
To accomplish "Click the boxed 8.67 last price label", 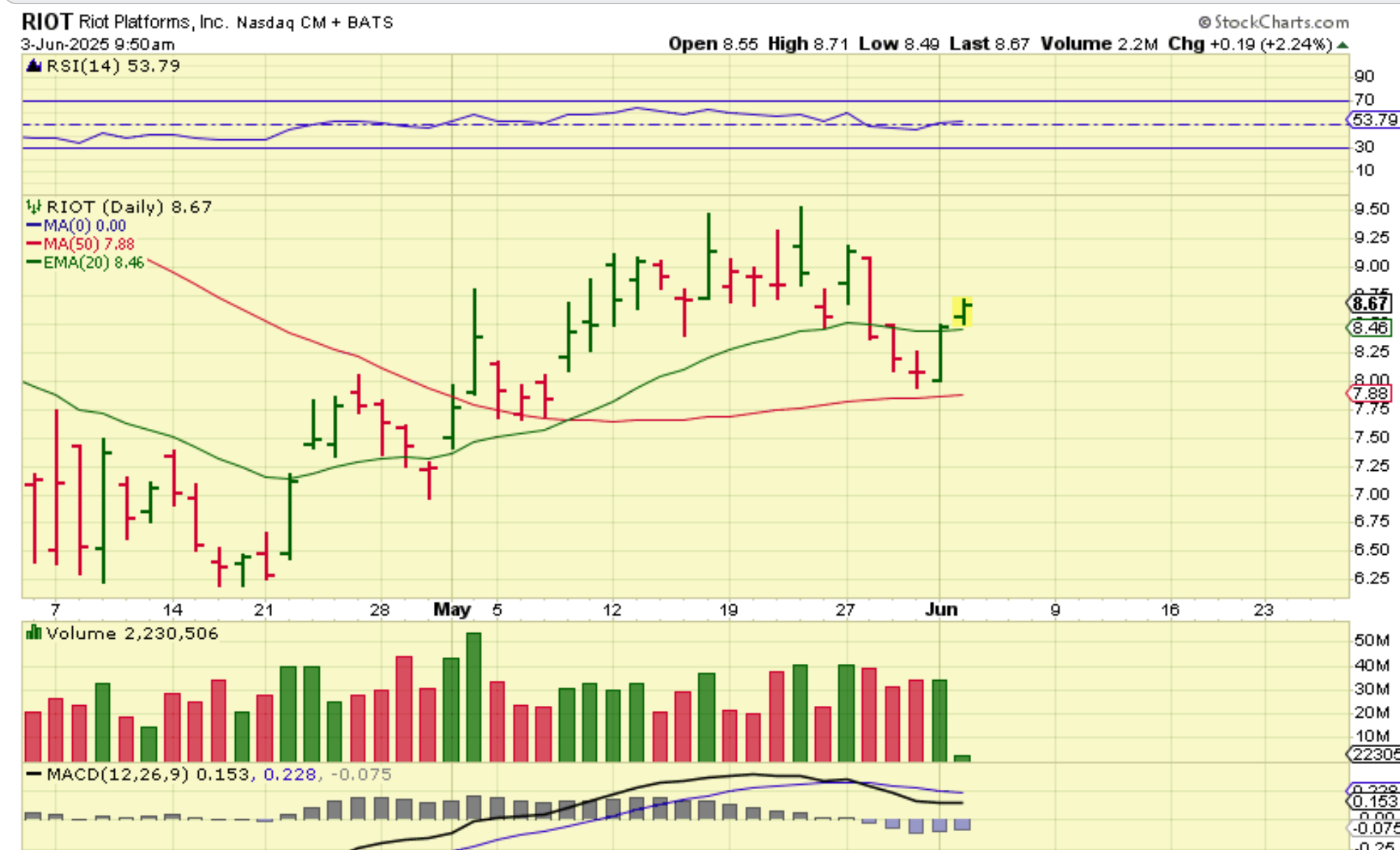I will [x=1369, y=304].
